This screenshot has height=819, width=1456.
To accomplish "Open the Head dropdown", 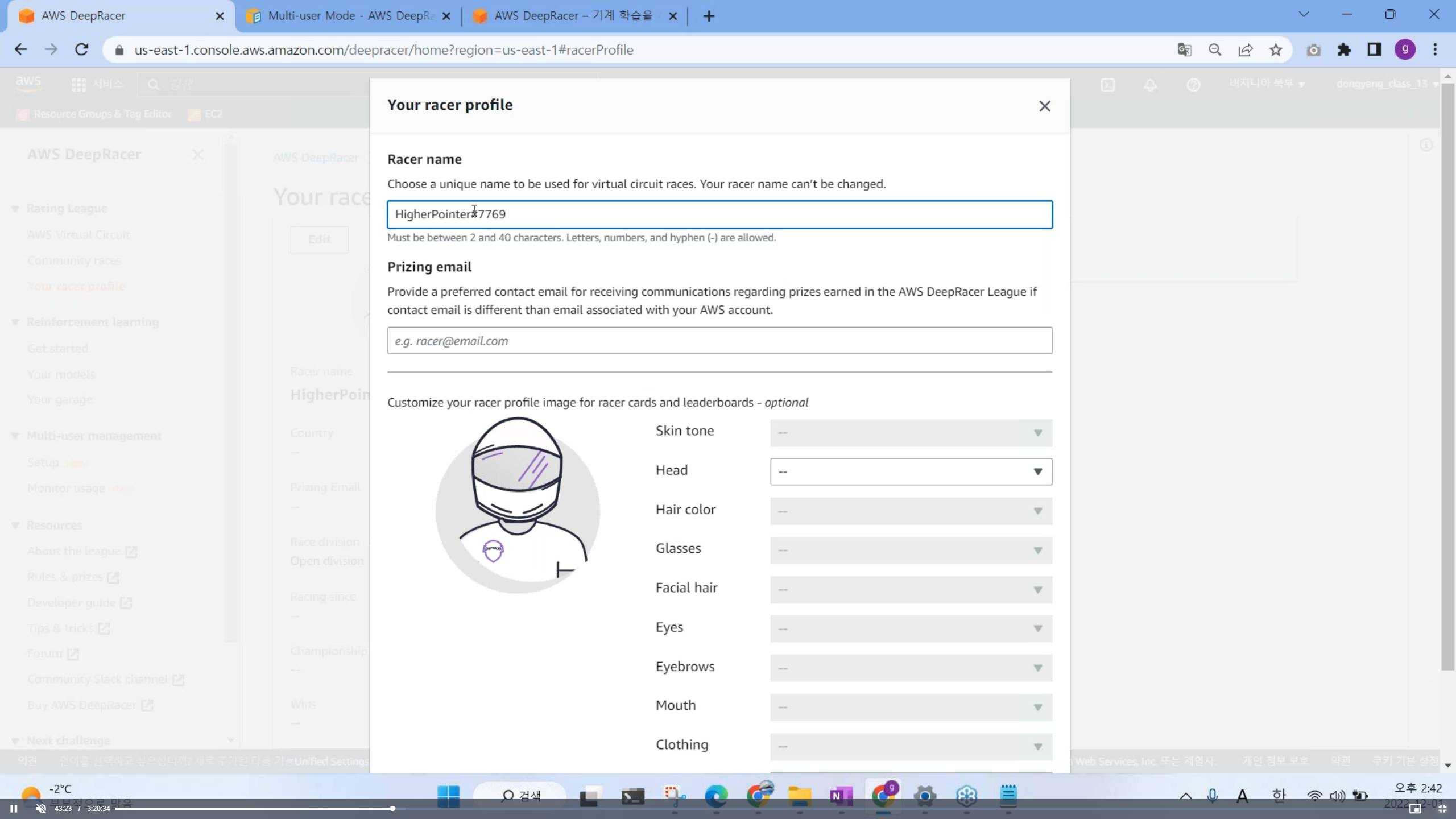I will (x=911, y=471).
